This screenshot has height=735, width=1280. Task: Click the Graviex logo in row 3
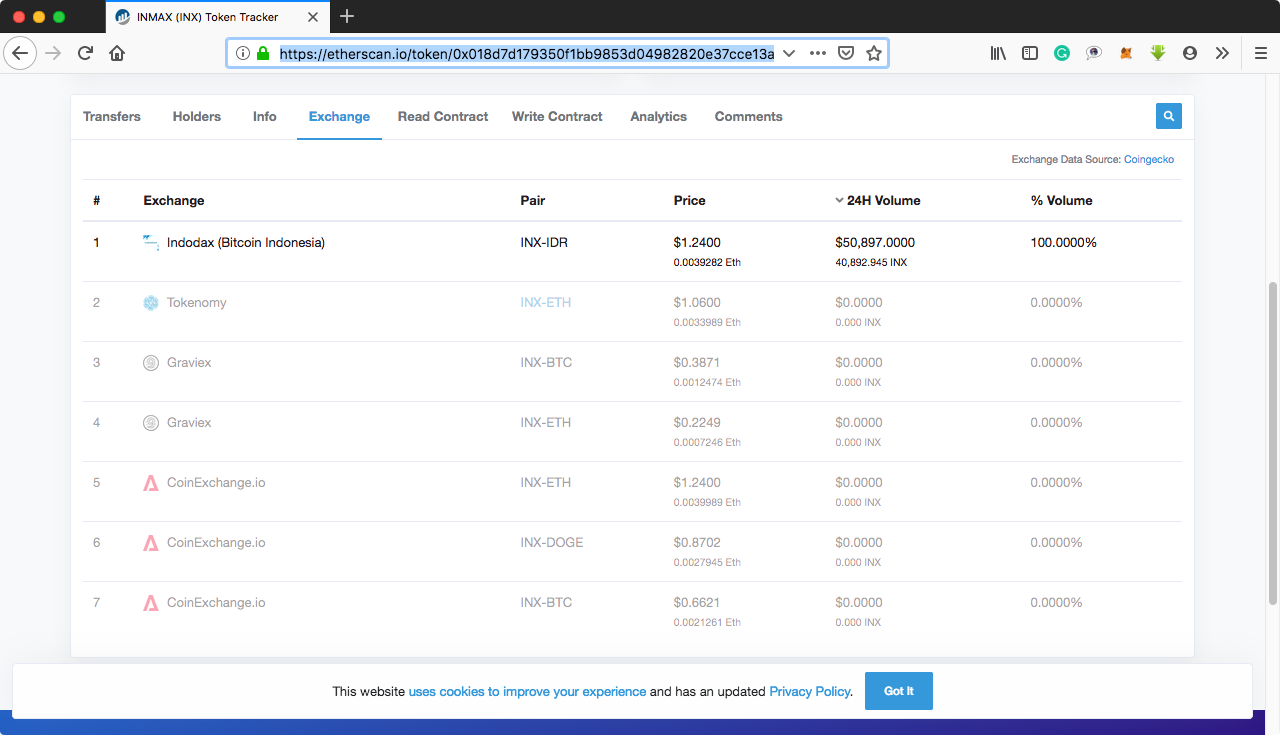[151, 362]
